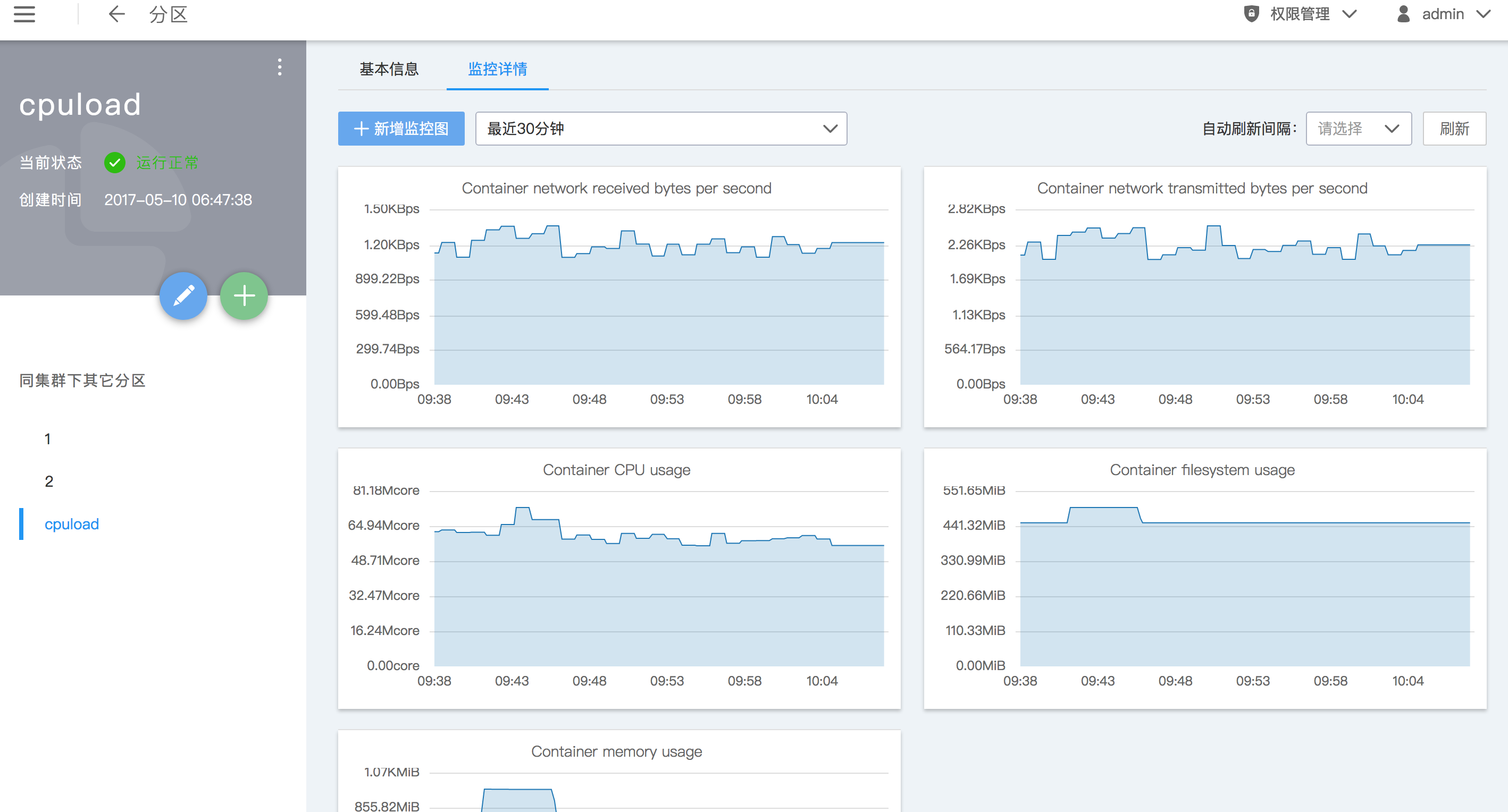Screen dimensions: 1508x812
Task: Open the hamburger navigation menu
Action: 24,14
